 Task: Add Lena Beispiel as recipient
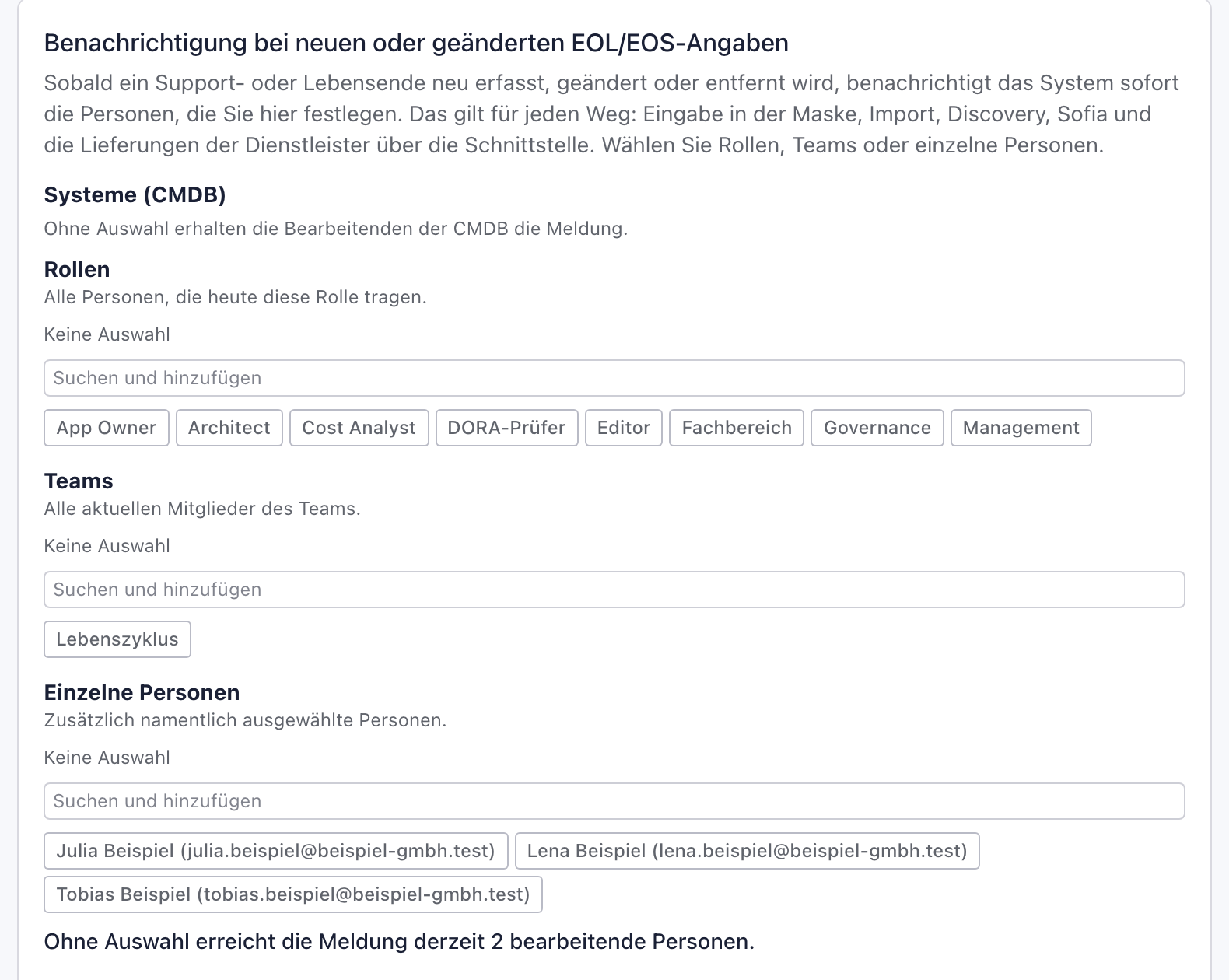coord(748,851)
